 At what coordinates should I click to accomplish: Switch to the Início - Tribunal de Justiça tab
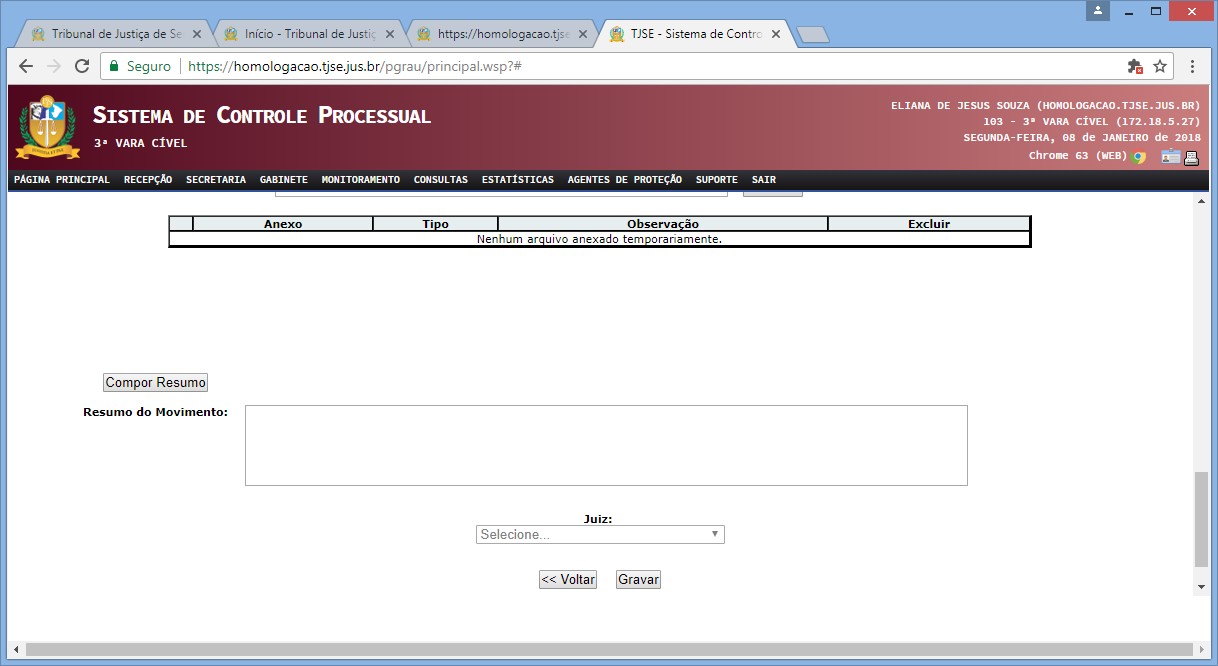pos(310,34)
